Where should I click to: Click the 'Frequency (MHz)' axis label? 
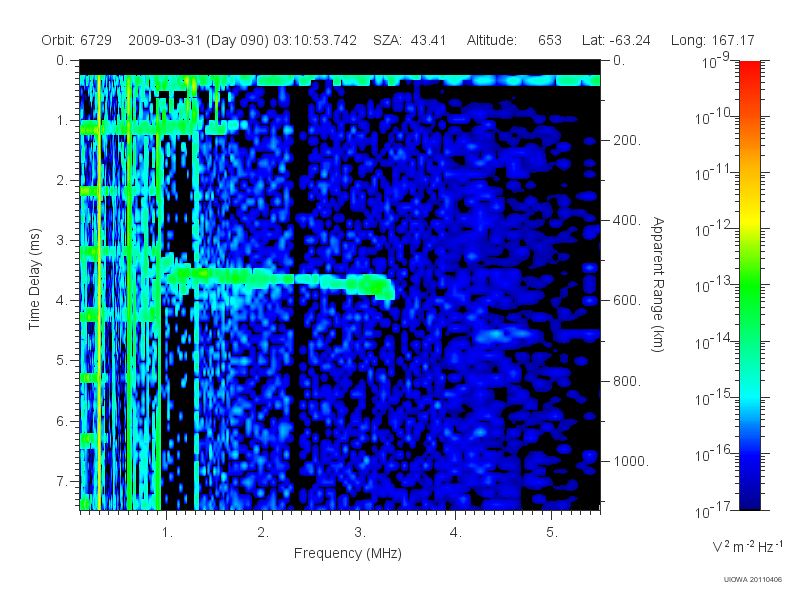pos(348,554)
